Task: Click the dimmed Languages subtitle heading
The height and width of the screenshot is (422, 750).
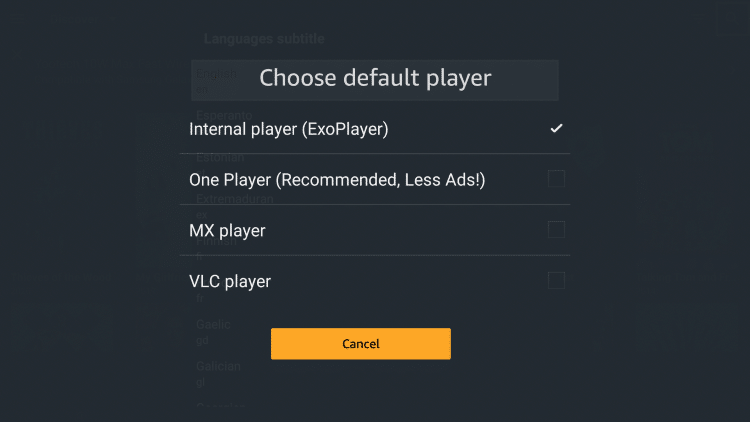Action: 264,39
